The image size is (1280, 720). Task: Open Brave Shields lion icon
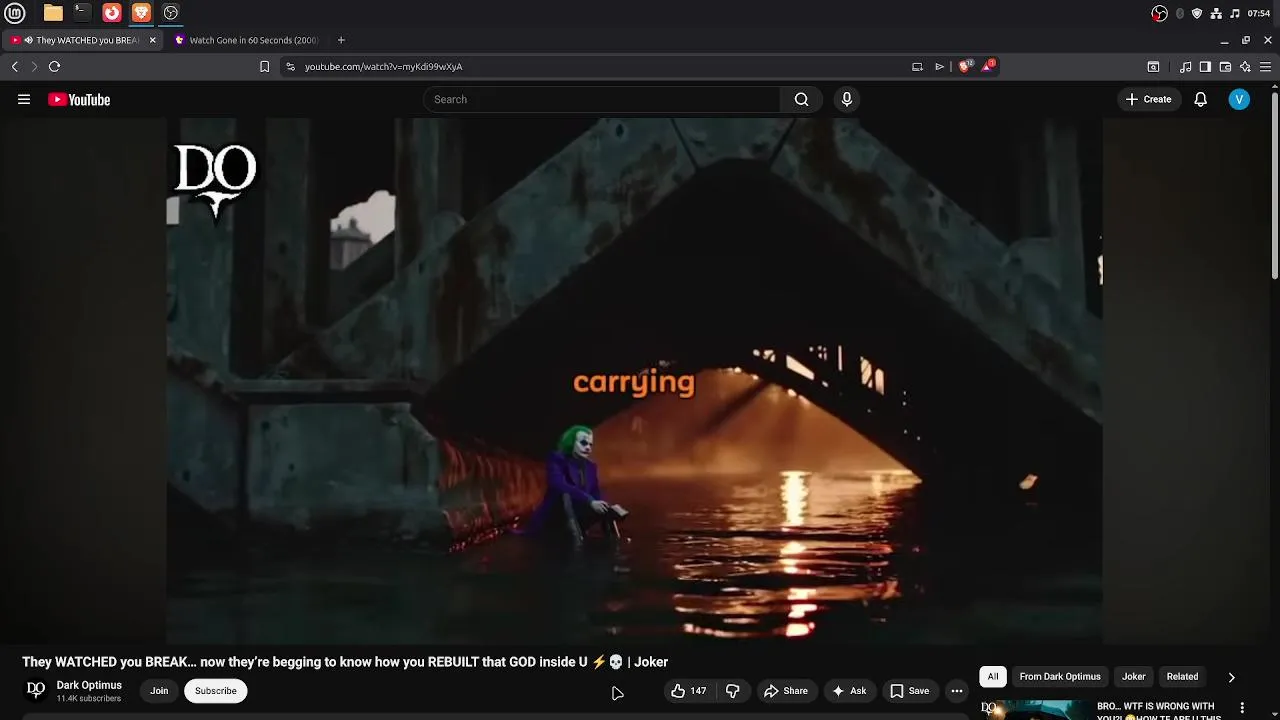964,66
